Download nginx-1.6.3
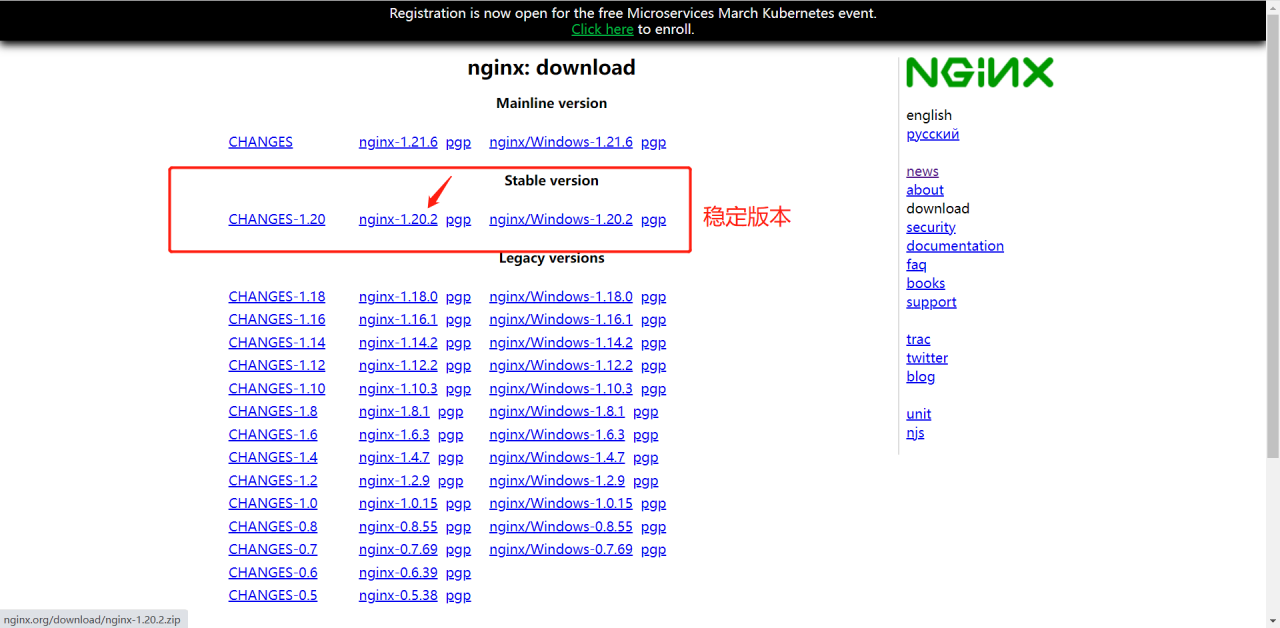Image resolution: width=1280 pixels, height=628 pixels. tap(394, 434)
